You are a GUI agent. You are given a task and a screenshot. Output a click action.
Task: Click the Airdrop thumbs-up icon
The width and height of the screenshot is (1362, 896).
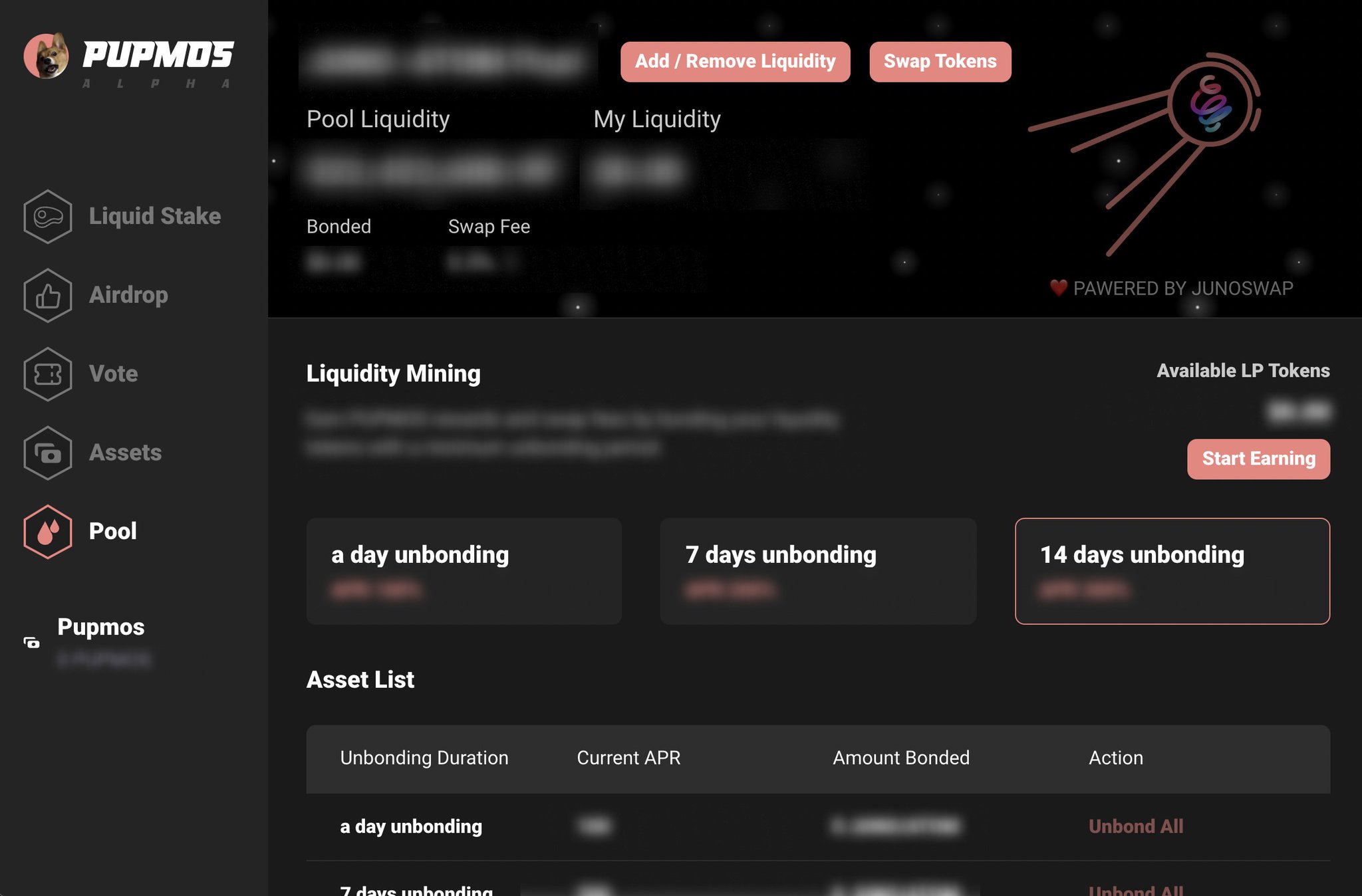pyautogui.click(x=47, y=296)
